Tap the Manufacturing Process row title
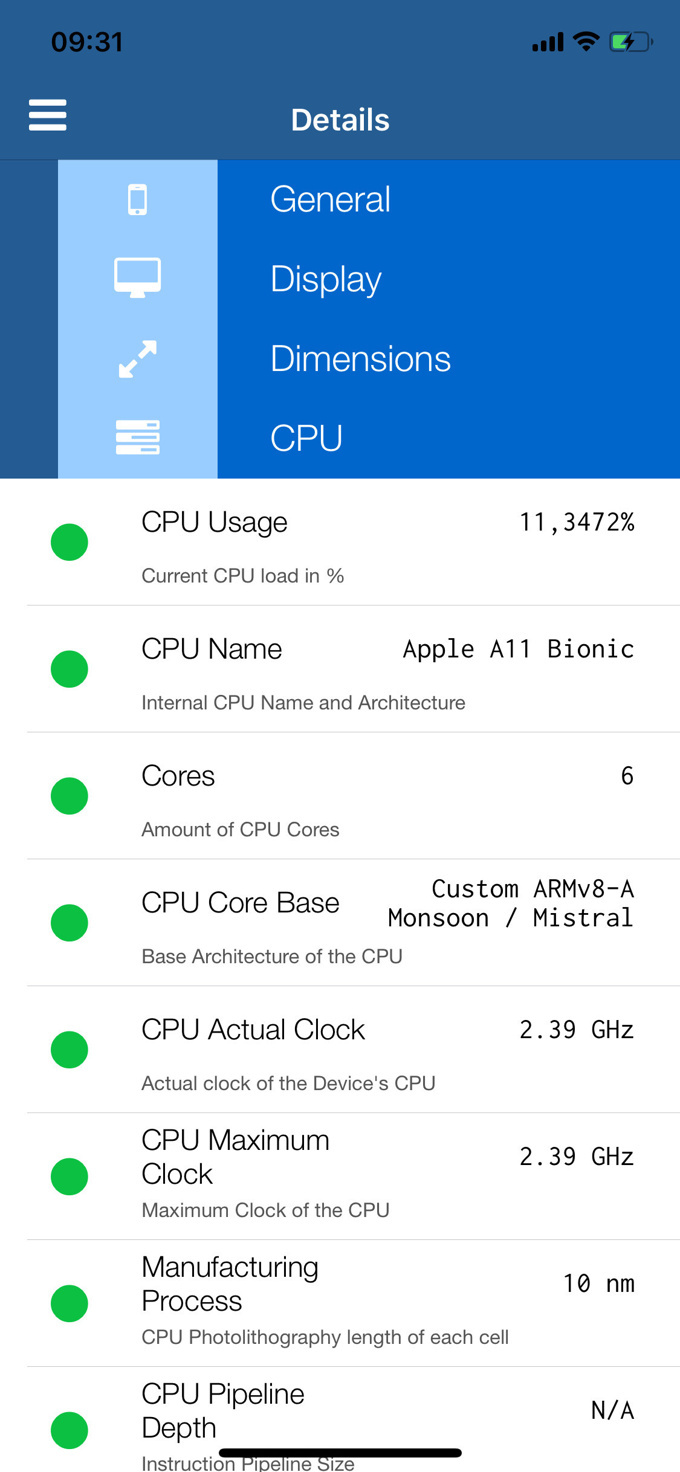Viewport: 680px width, 1472px height. coord(230,1284)
